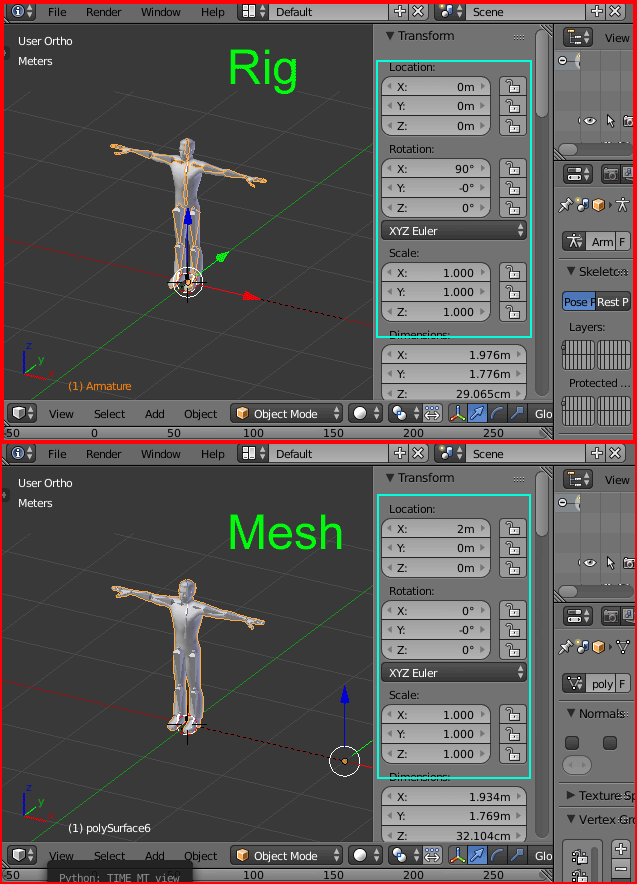Open the XYZ Euler dropdown in the Rig panel
The height and width of the screenshot is (884, 637).
[x=454, y=231]
